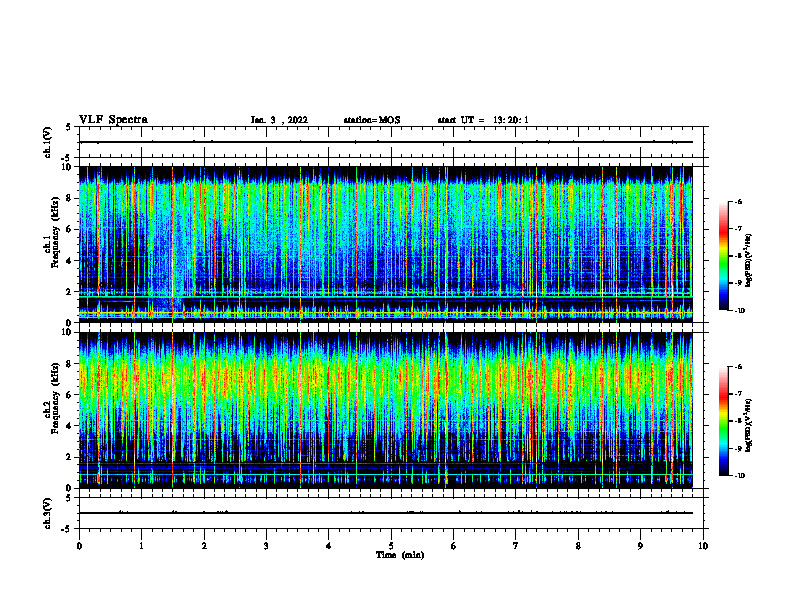Click the '-10' label on ch.1 color bar
Viewport: 792px width, 612px height.
(739, 311)
